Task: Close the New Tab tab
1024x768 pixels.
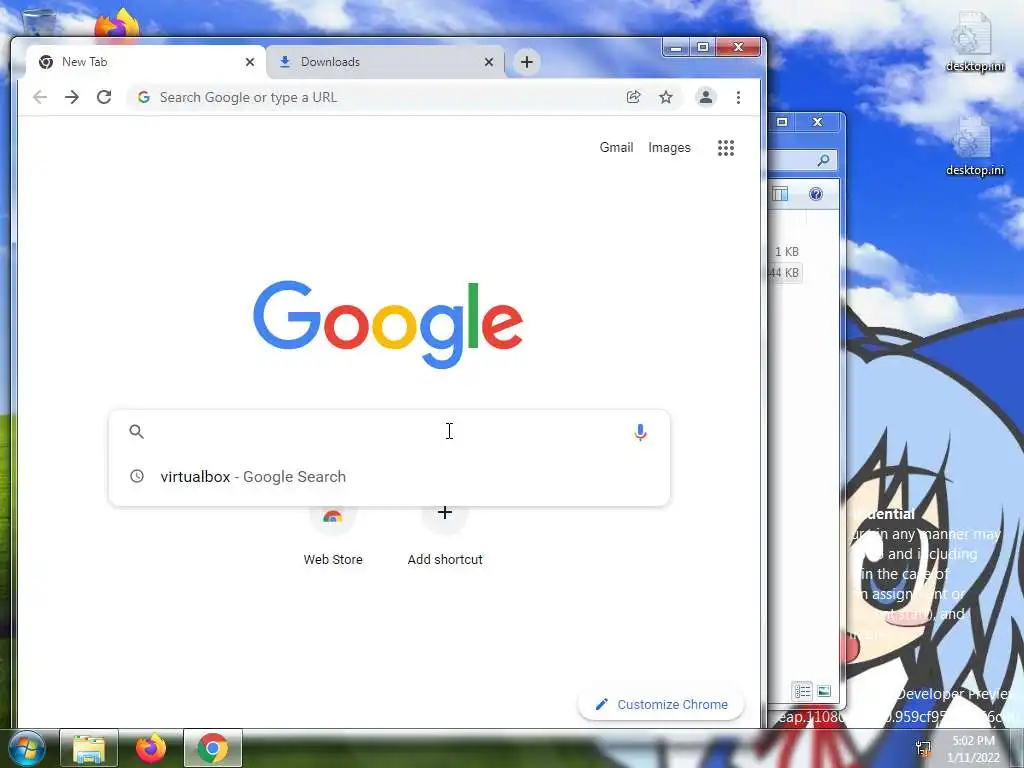Action: (x=249, y=62)
